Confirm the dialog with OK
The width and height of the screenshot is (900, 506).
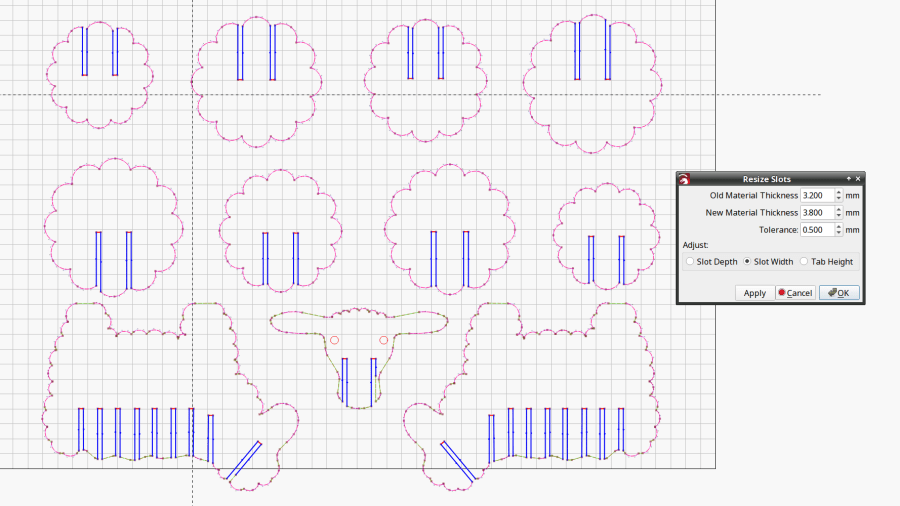tap(839, 293)
